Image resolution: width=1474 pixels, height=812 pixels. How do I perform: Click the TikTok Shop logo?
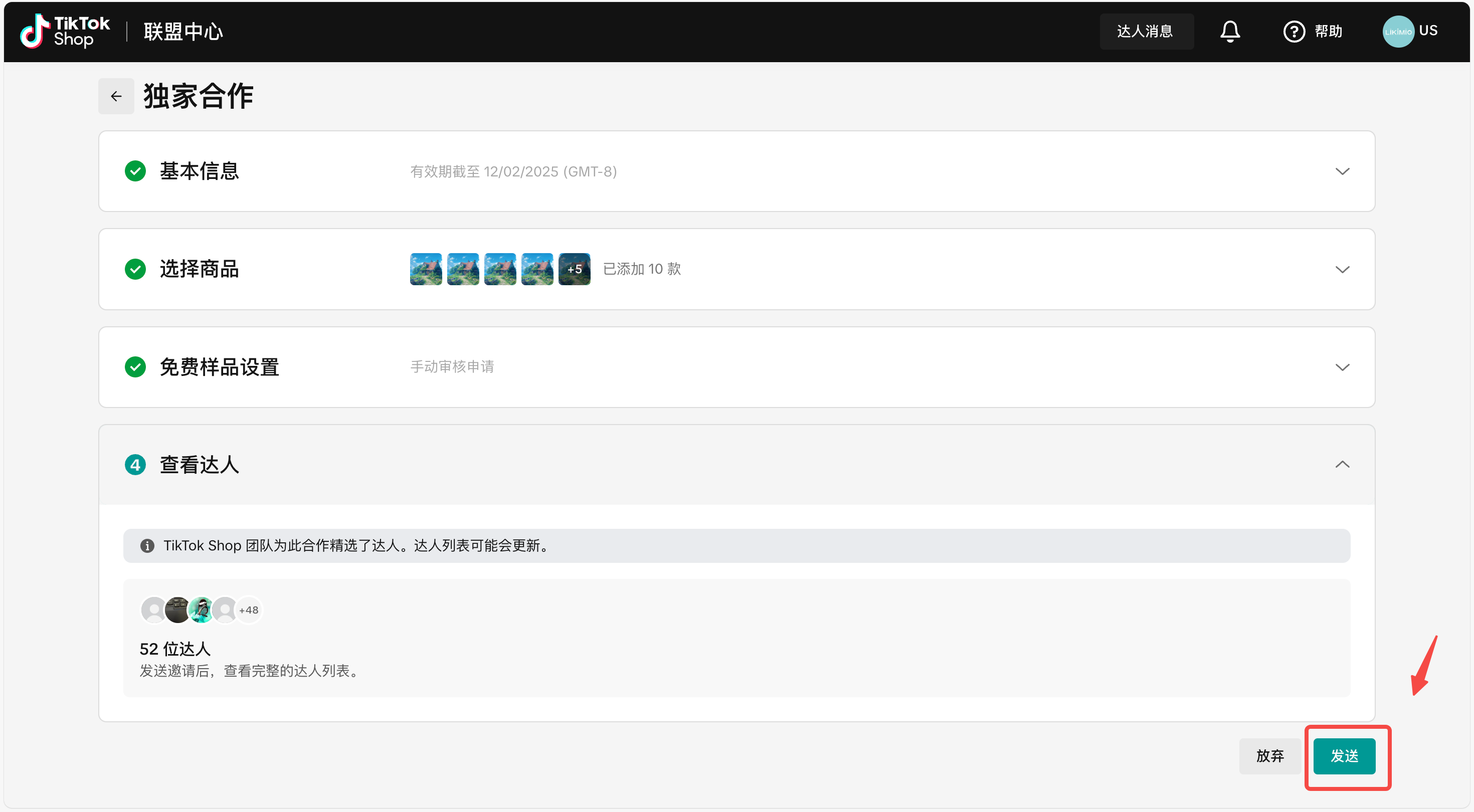[x=65, y=31]
